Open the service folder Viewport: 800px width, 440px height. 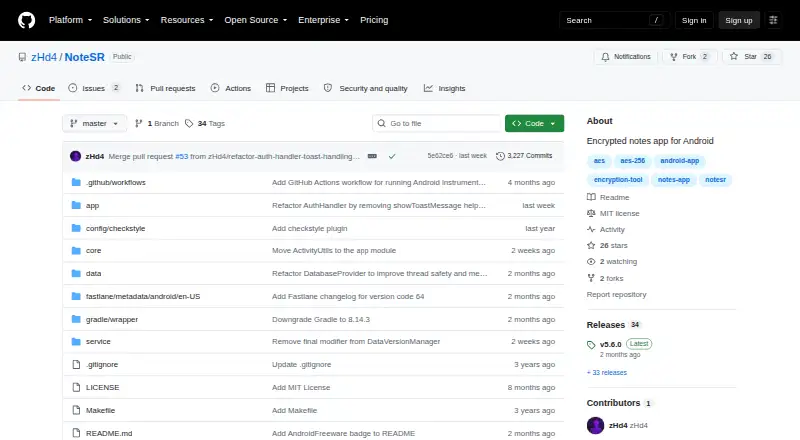[x=98, y=341]
